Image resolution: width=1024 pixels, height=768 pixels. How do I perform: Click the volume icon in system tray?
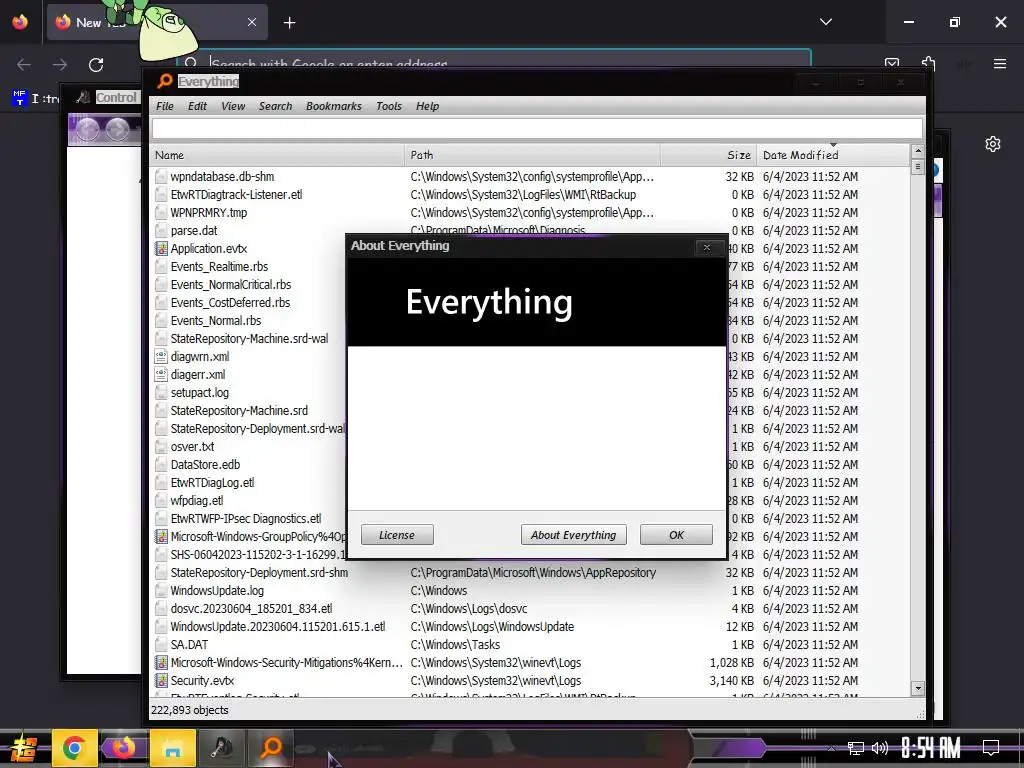[880, 748]
